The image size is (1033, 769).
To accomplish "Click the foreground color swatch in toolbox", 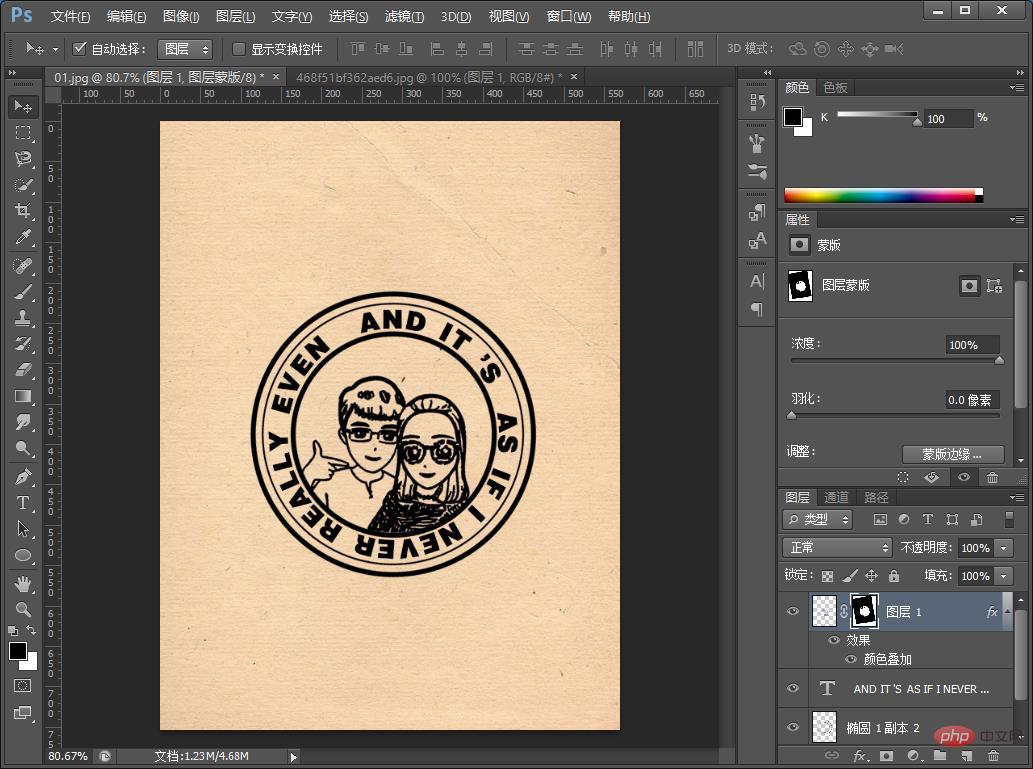I will click(18, 651).
